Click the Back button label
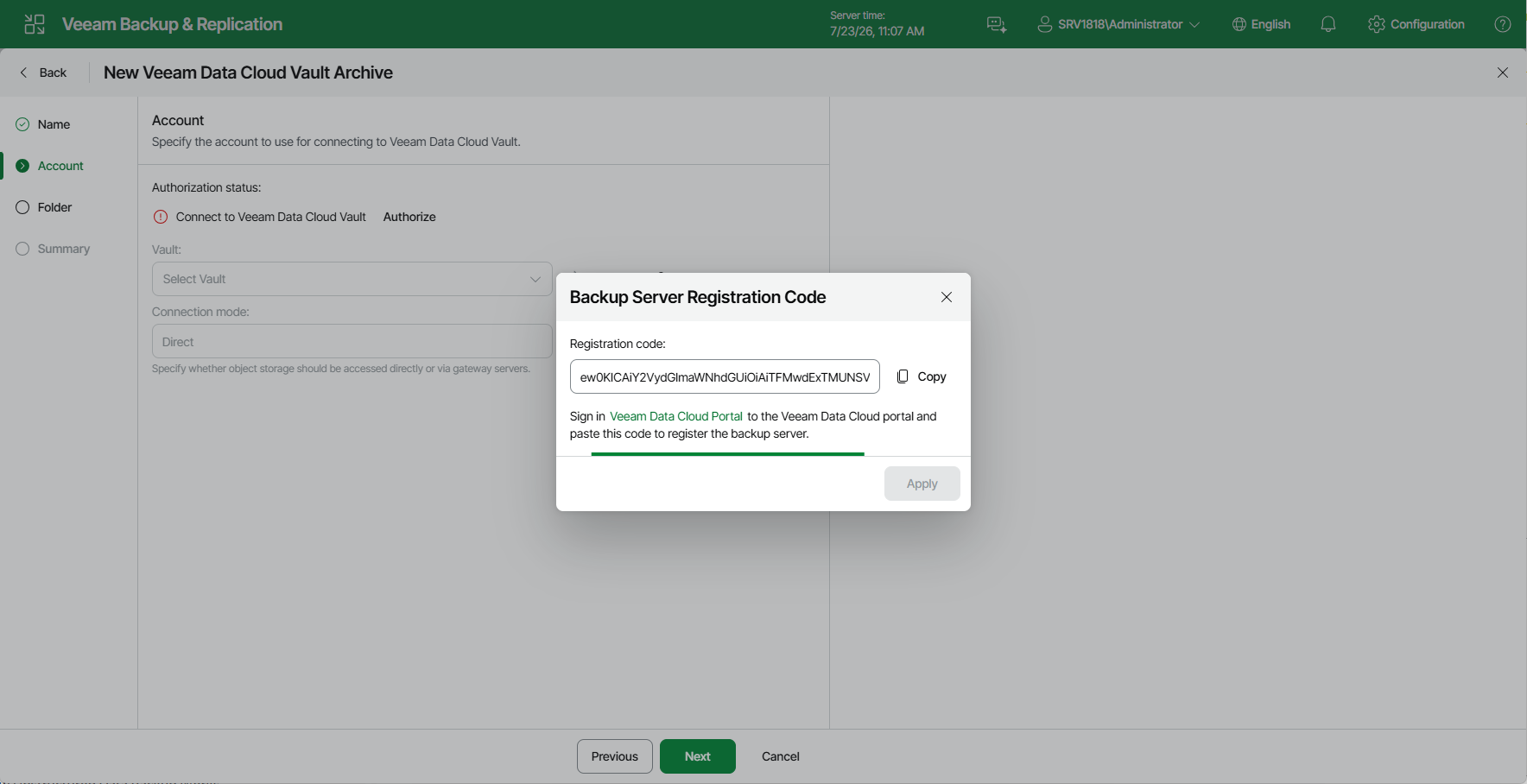 click(53, 73)
